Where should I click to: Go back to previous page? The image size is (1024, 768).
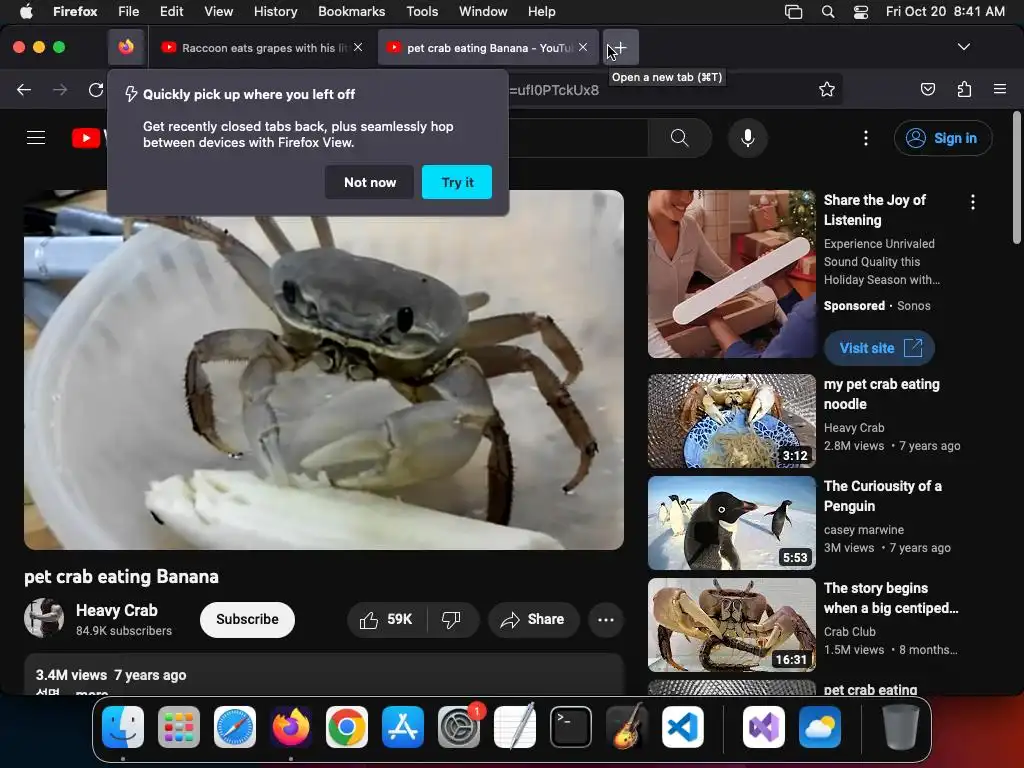[24, 89]
